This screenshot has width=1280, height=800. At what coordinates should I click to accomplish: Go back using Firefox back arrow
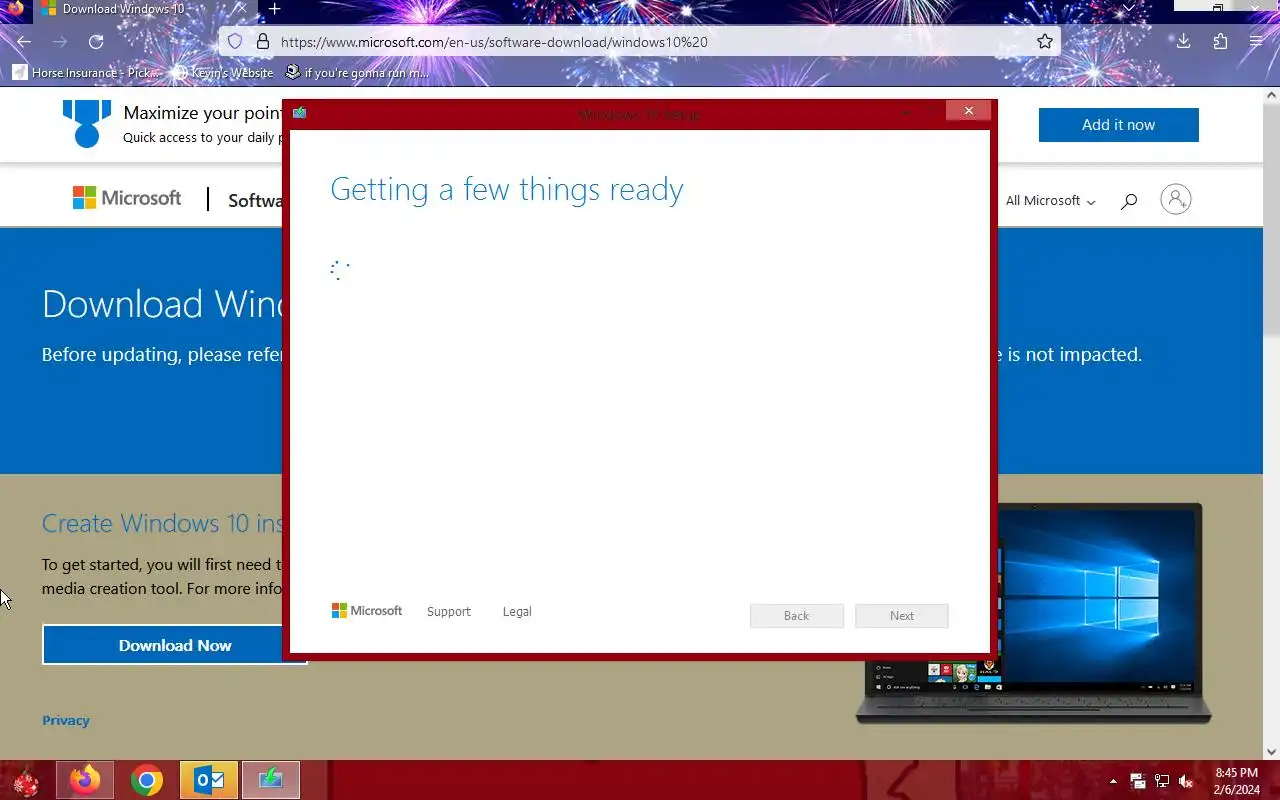click(24, 42)
